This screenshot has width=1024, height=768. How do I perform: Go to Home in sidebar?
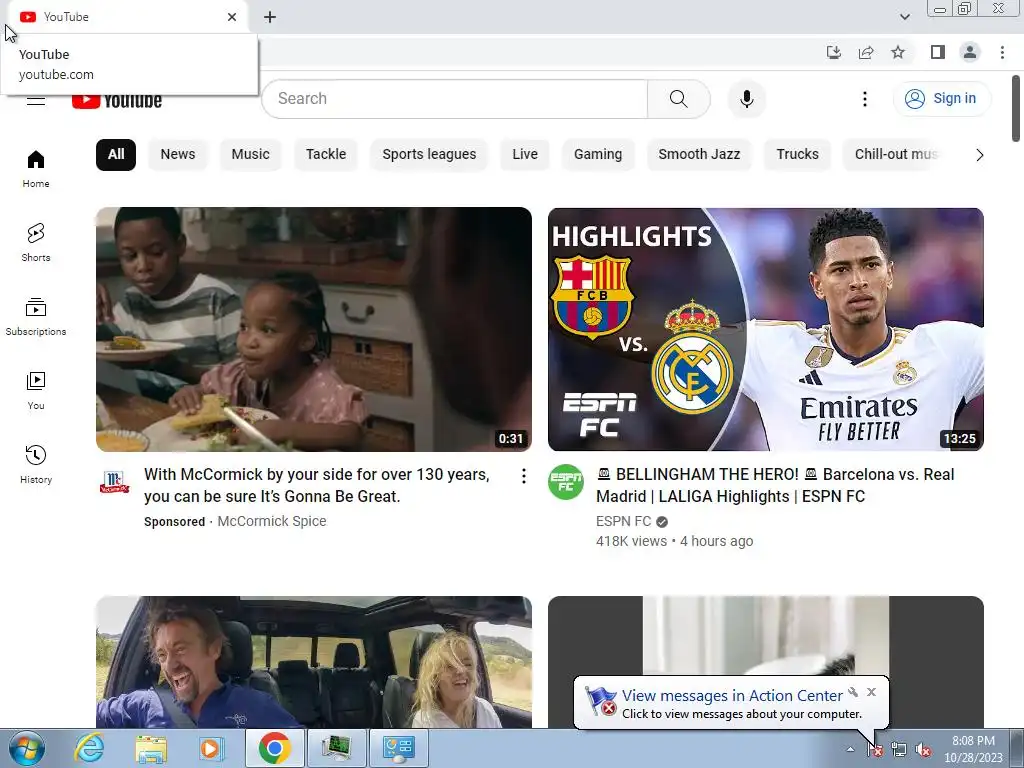pos(36,169)
